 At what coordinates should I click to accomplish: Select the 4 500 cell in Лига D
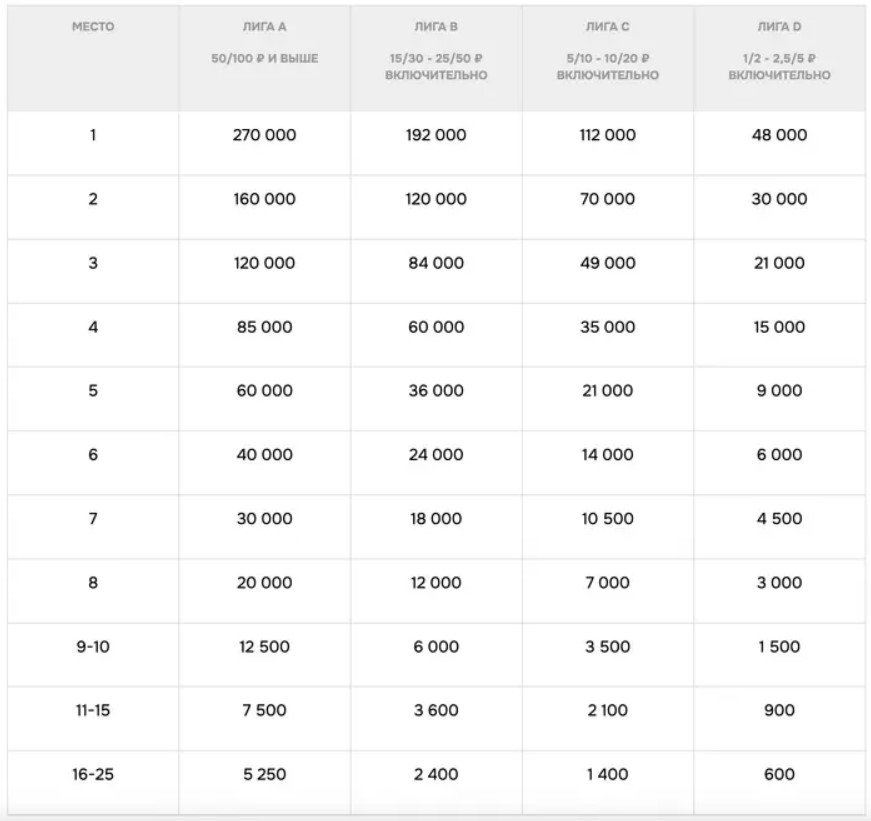click(779, 519)
